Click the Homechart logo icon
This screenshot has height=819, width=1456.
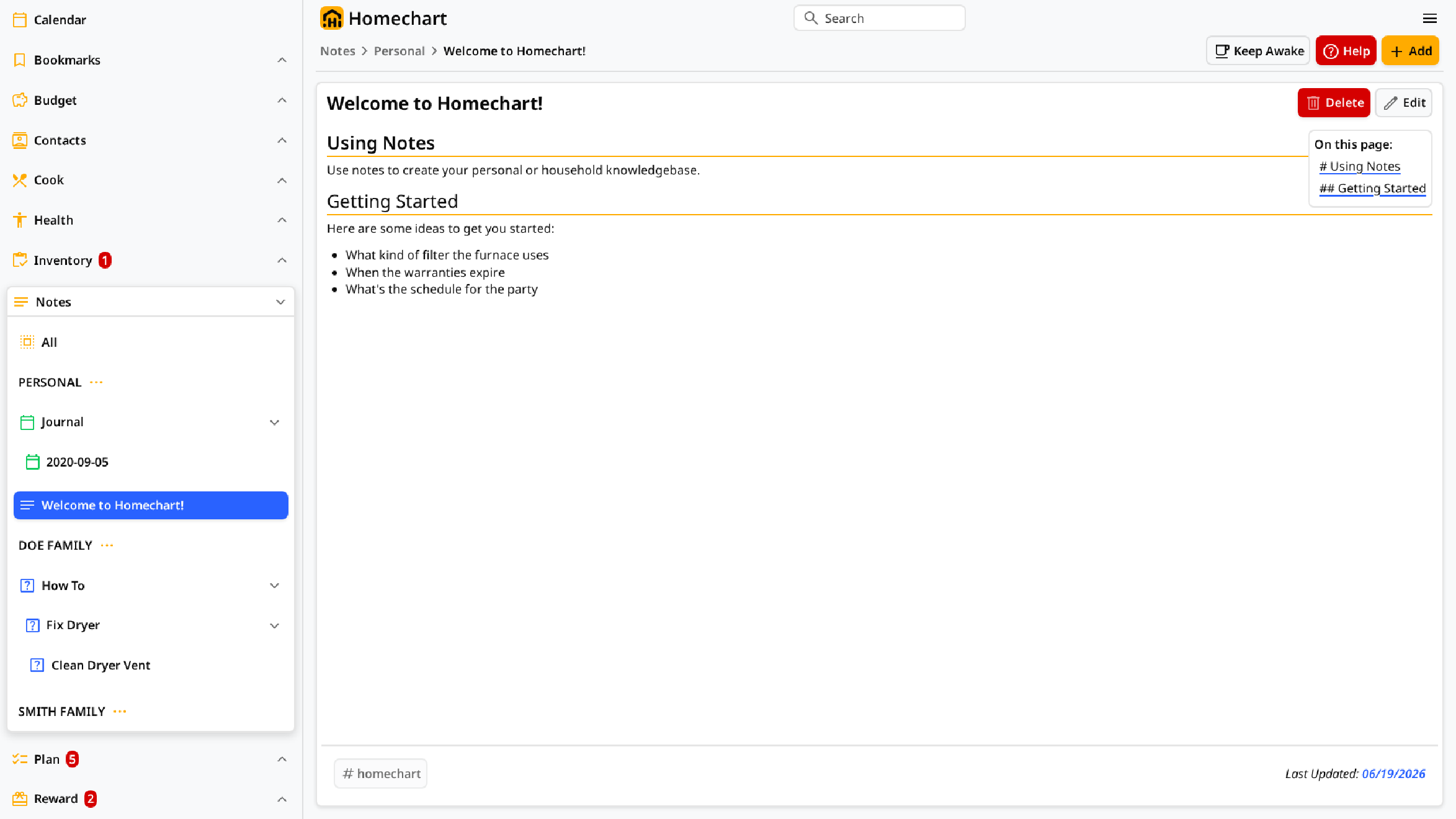[x=332, y=19]
